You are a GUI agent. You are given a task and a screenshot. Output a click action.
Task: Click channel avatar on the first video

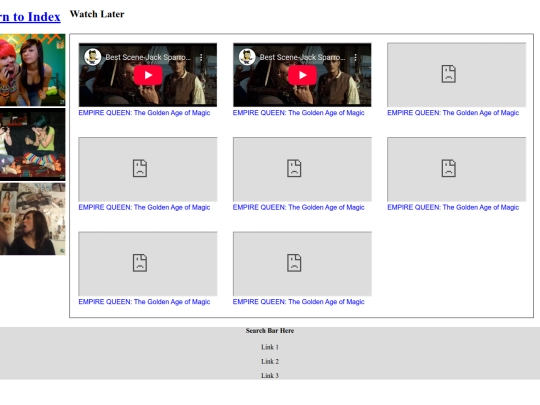(x=93, y=57)
